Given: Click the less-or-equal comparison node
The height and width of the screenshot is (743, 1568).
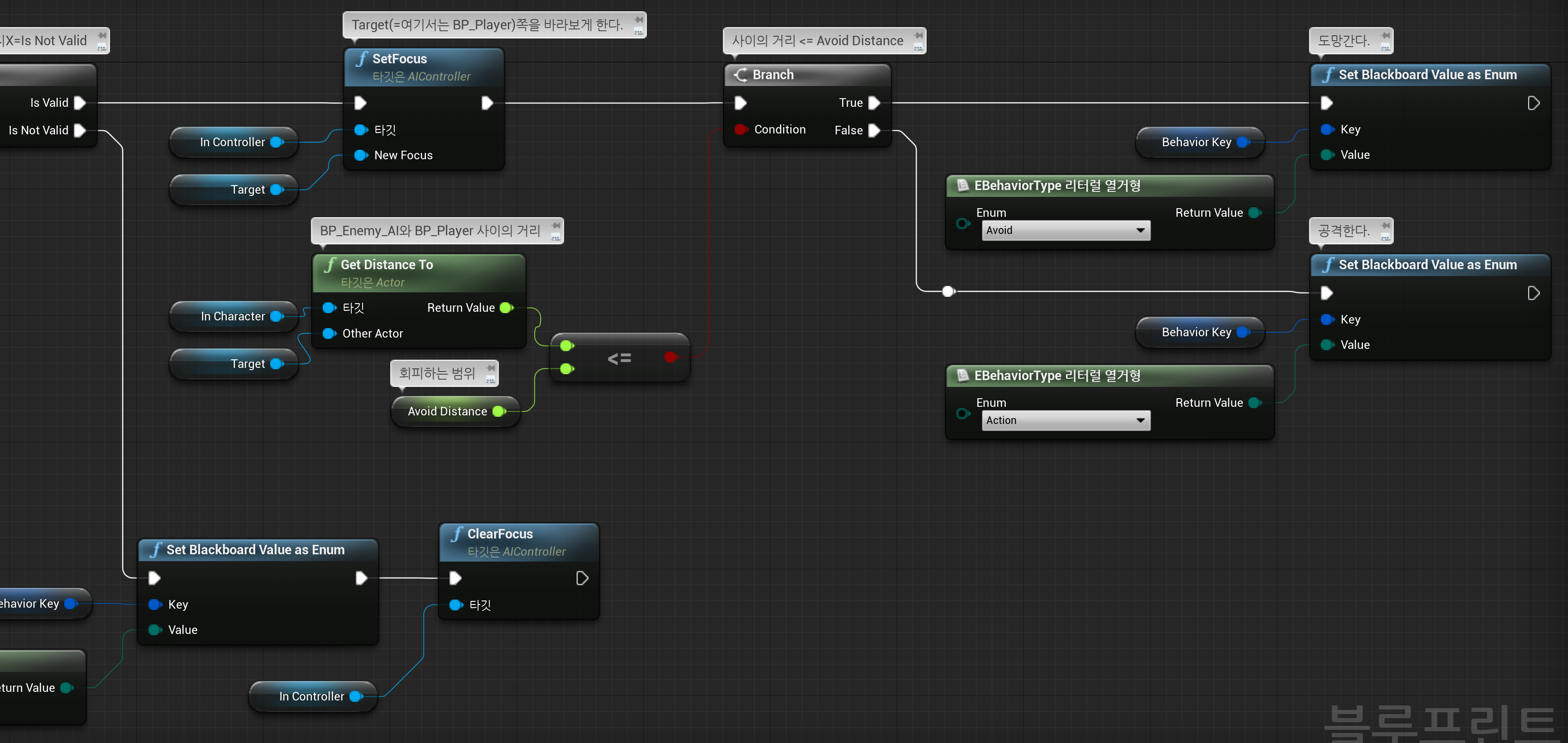Looking at the screenshot, I should click(619, 358).
